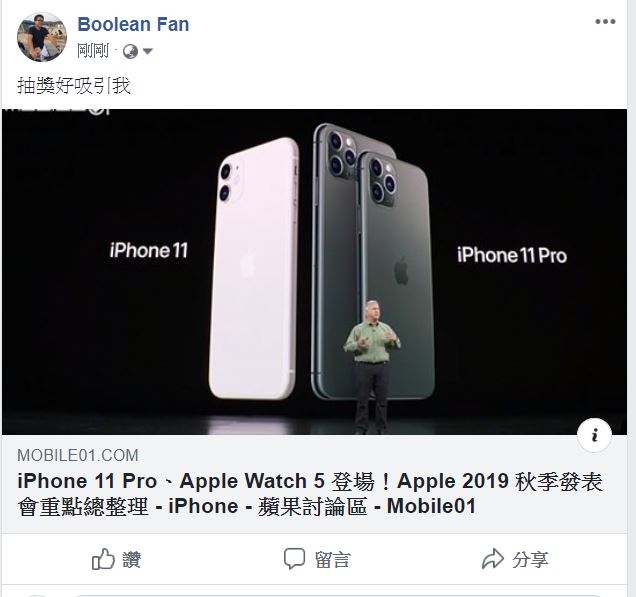636x597 pixels.
Task: Expand the audience privacy dropdown arrow
Action: [148, 52]
